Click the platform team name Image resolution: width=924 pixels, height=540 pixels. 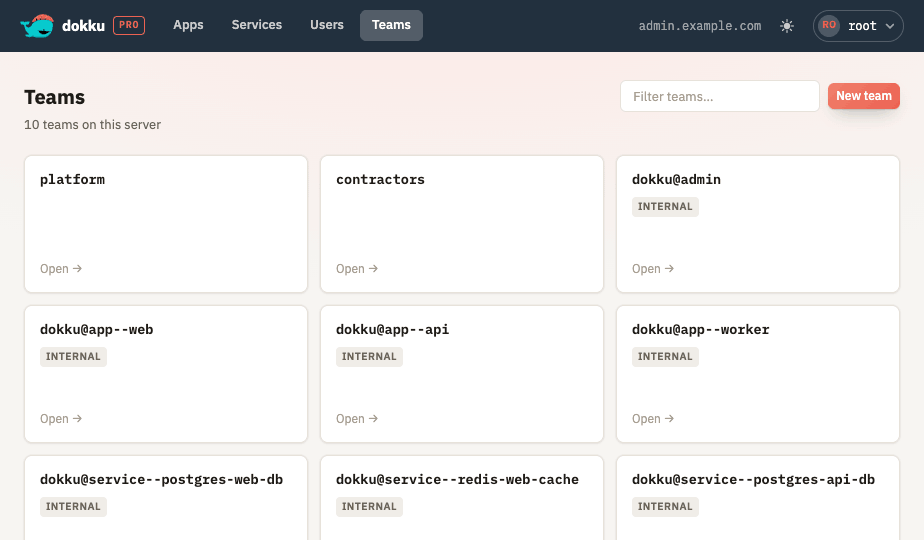(x=72, y=179)
